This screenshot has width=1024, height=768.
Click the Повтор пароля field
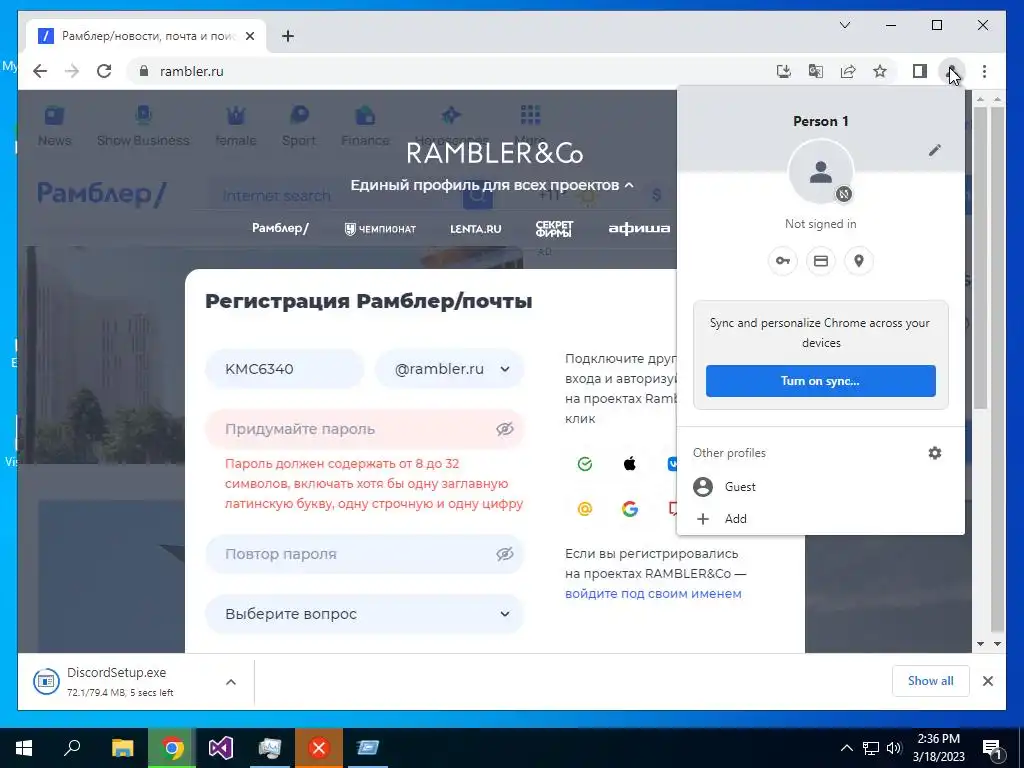click(365, 554)
